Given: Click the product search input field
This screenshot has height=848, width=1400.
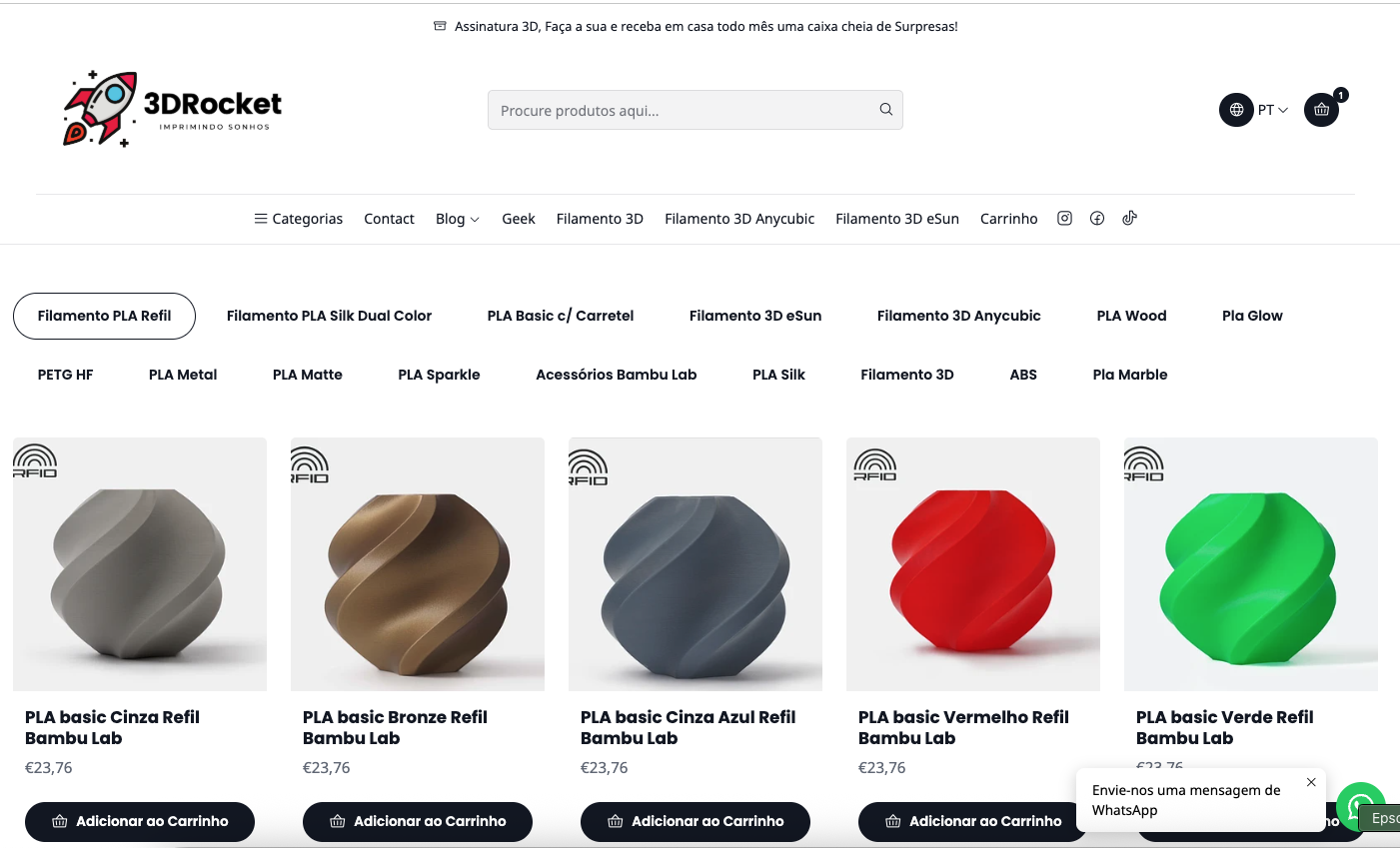Looking at the screenshot, I should point(680,110).
